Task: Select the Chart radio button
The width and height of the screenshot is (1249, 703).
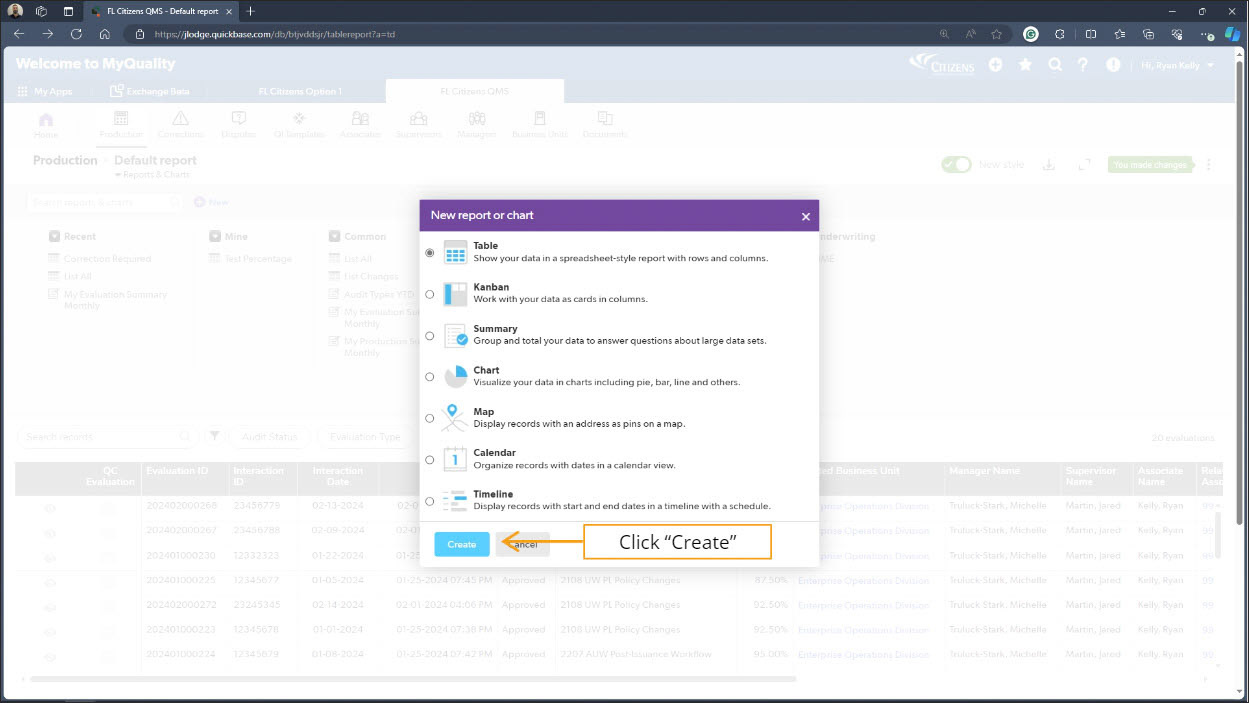Action: (430, 377)
